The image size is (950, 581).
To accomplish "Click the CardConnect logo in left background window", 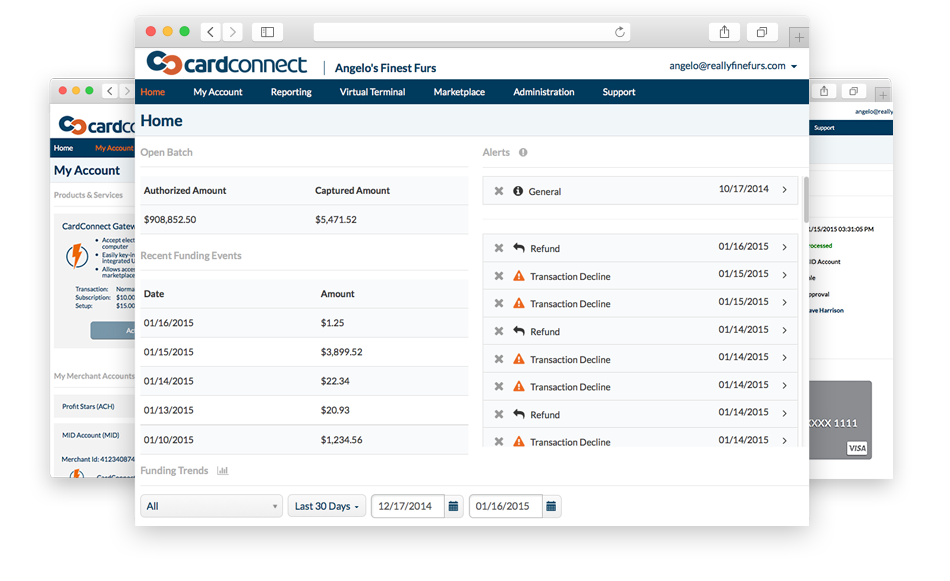I will (x=97, y=125).
